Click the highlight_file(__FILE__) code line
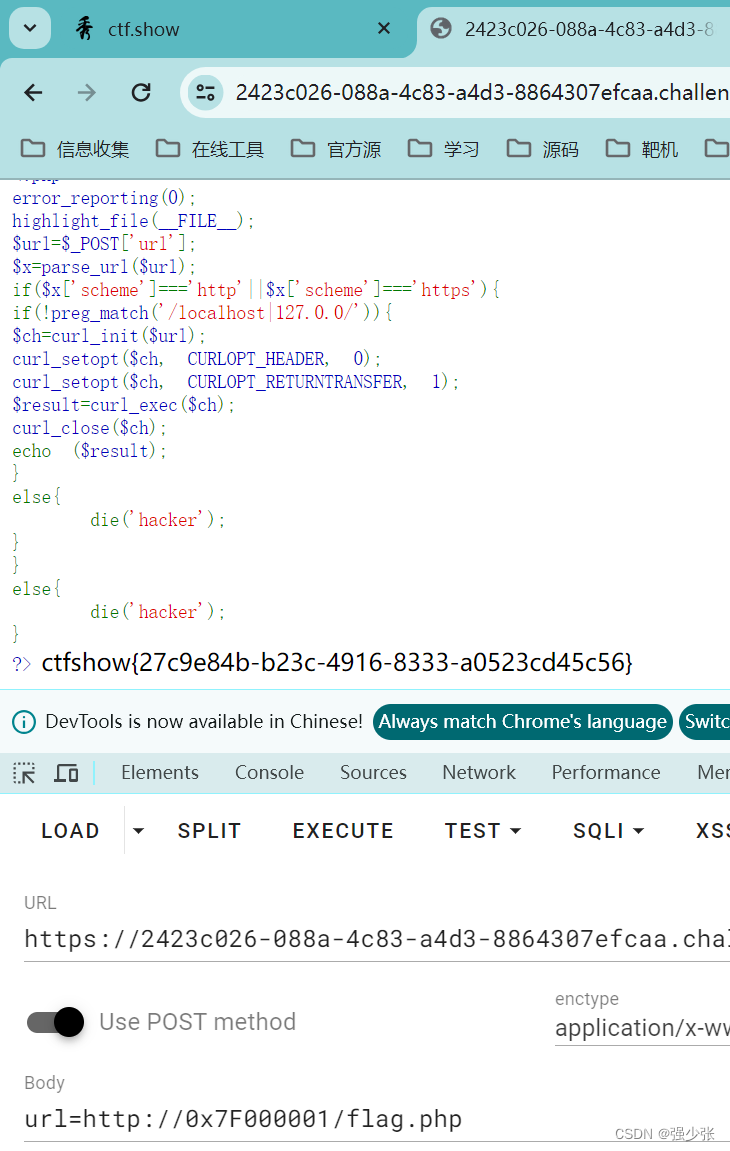The image size is (730, 1151). 133,221
